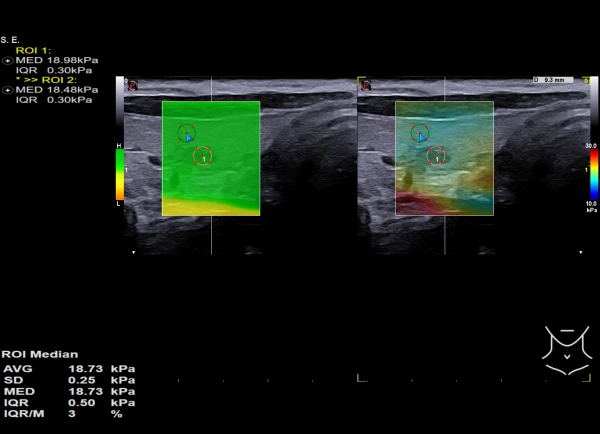
Task: Click the plus icon beside ROI 2 MED
Action: pyautogui.click(x=6, y=90)
